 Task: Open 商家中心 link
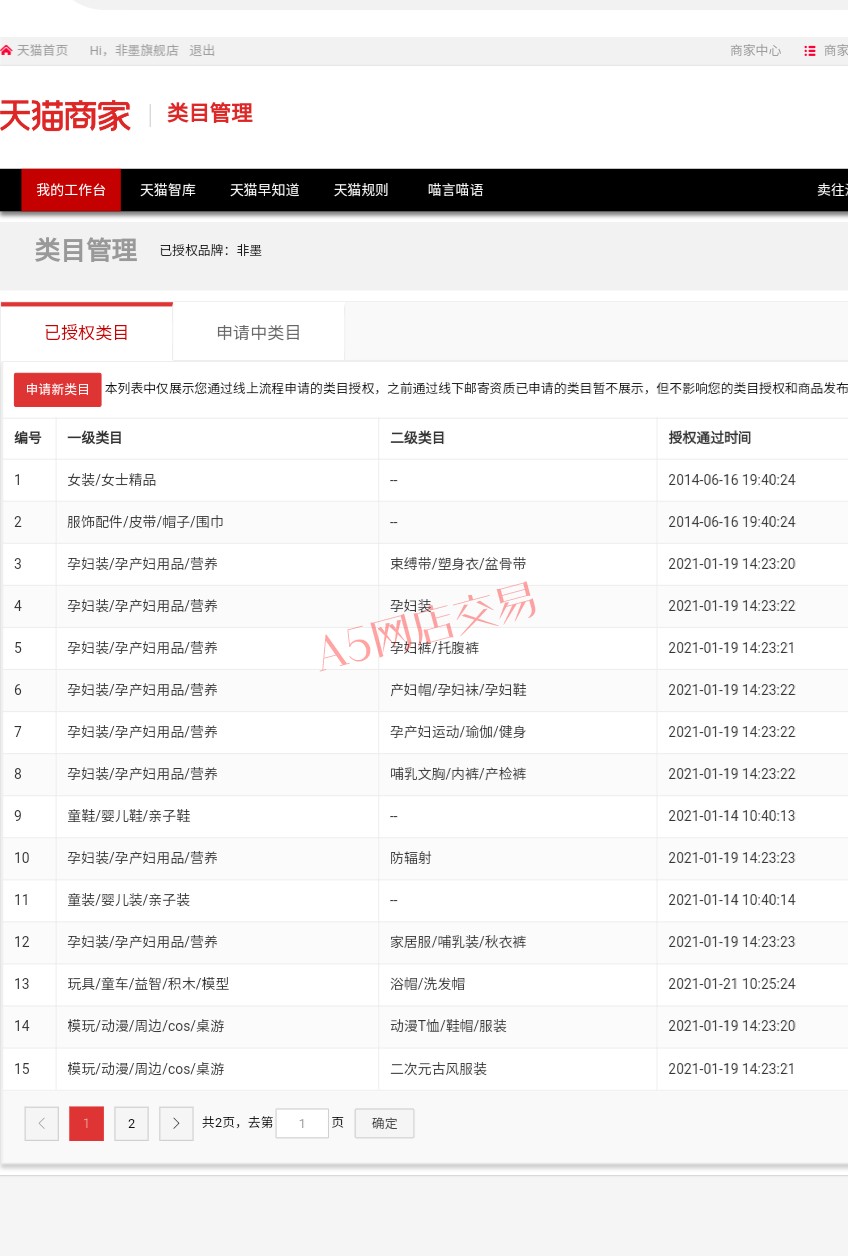[756, 51]
